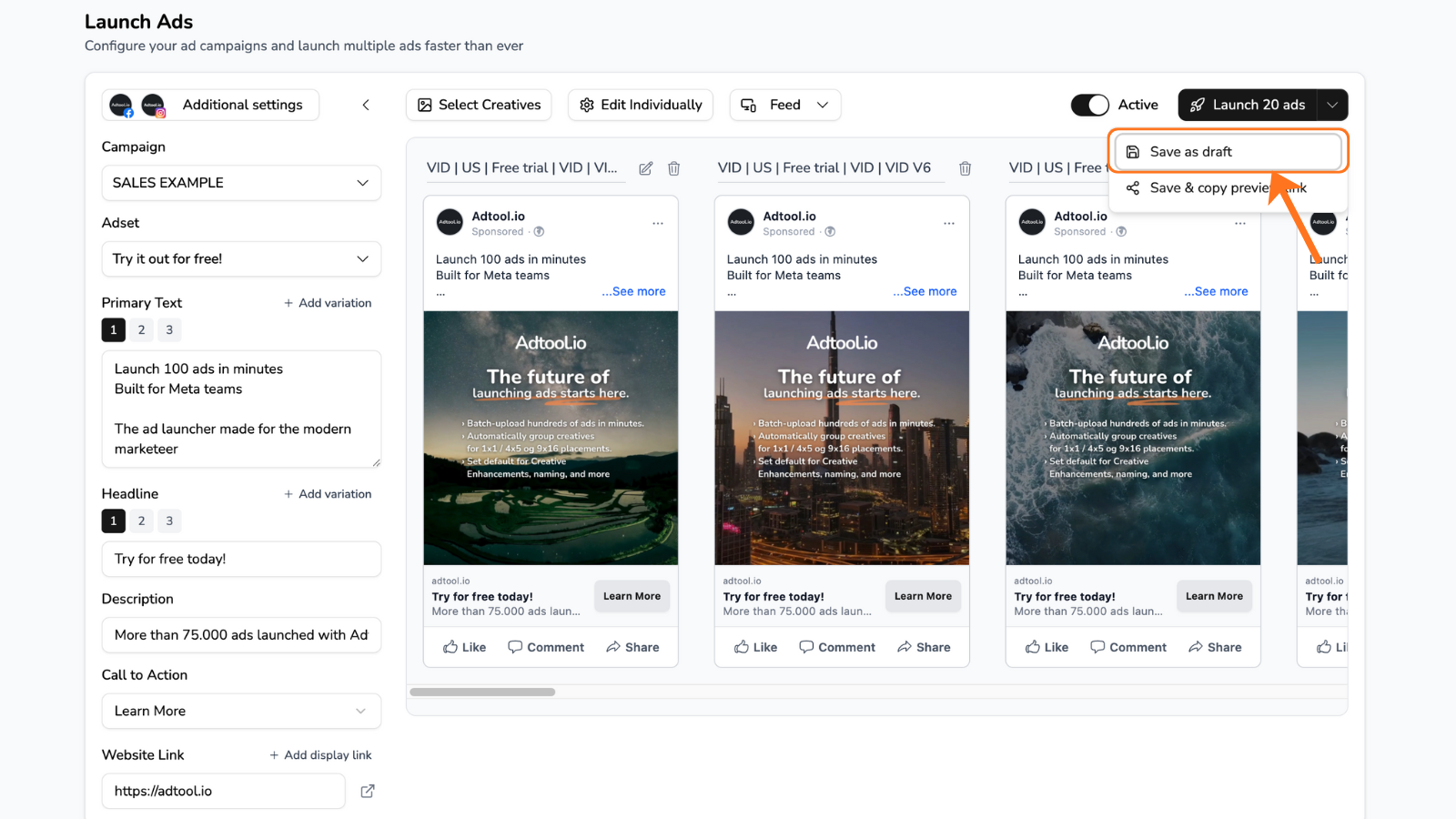Viewport: 1456px width, 819px height.
Task: Click the Select Creatives button
Action: (x=479, y=105)
